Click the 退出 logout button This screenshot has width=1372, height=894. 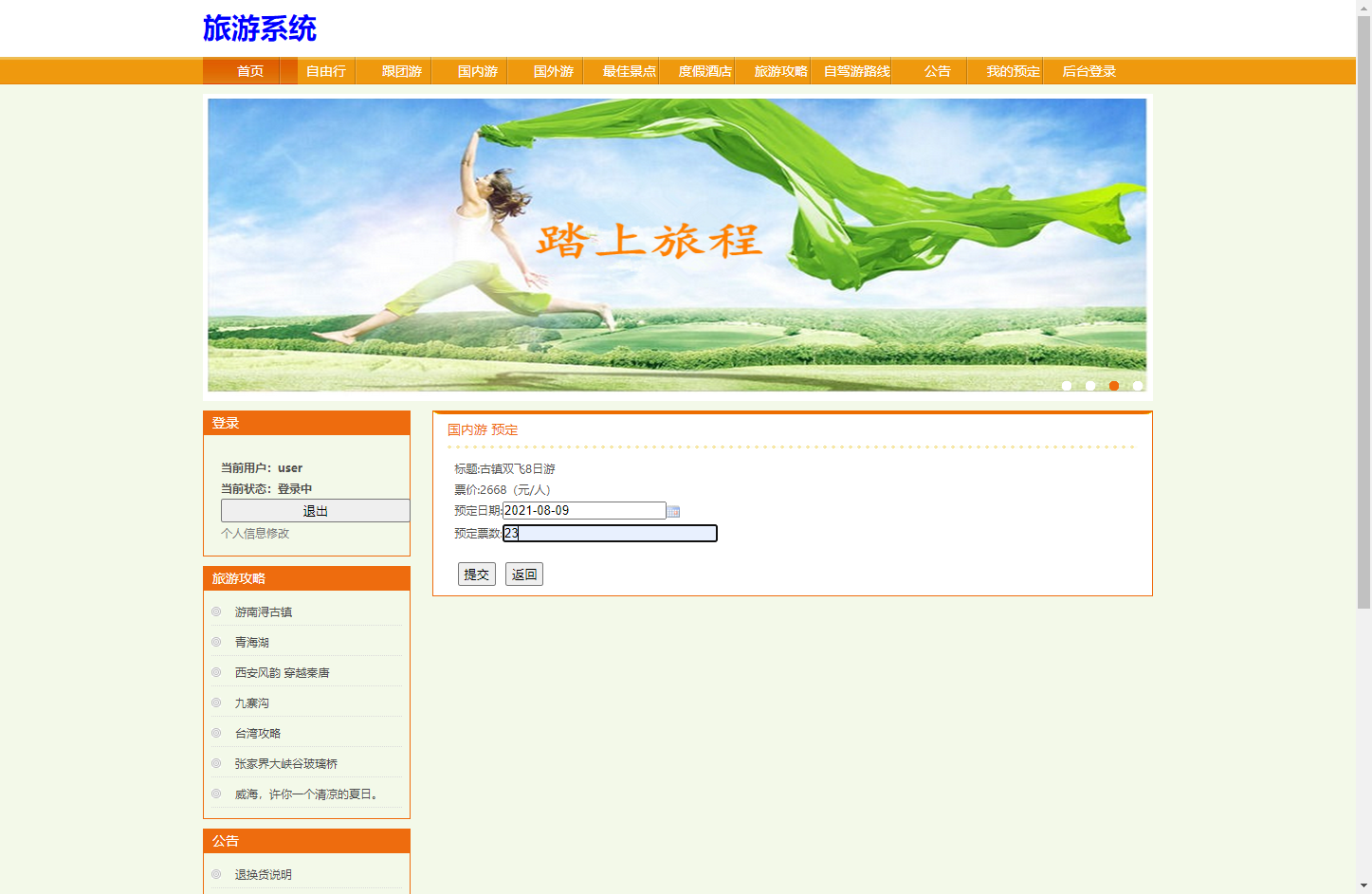(x=315, y=510)
